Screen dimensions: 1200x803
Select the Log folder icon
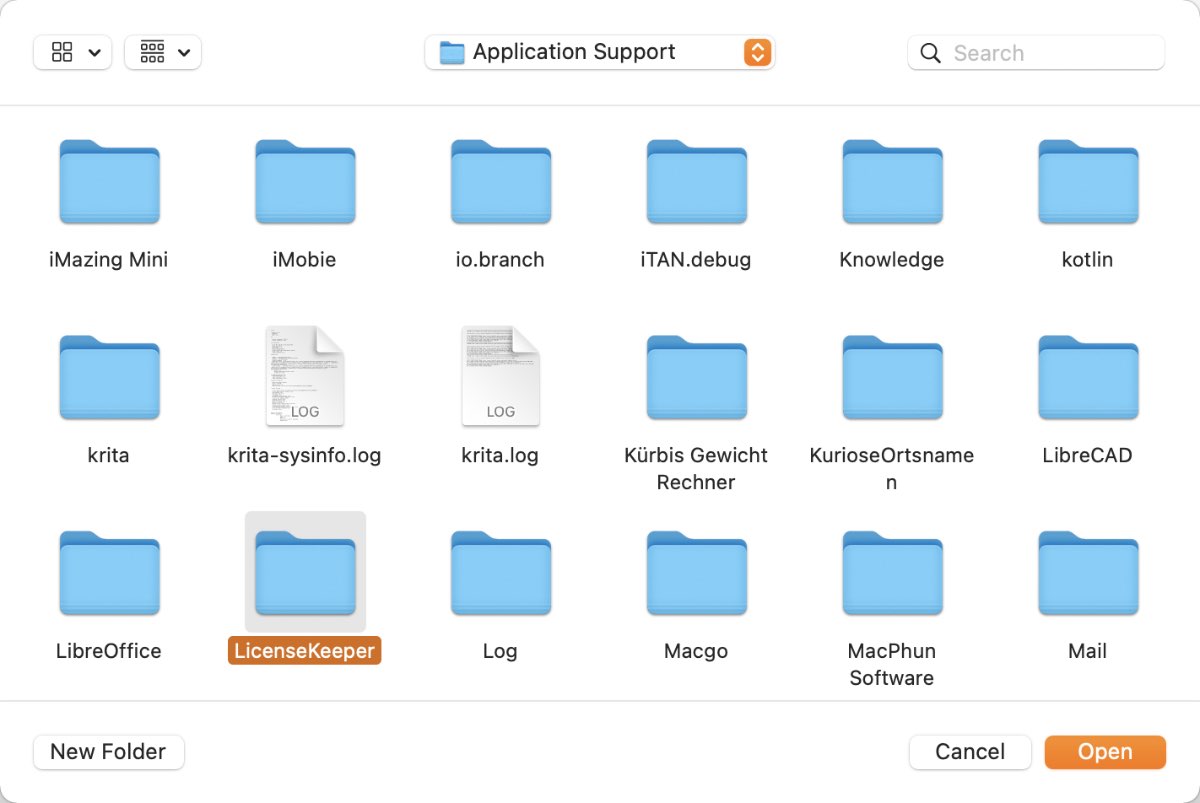pyautogui.click(x=501, y=573)
